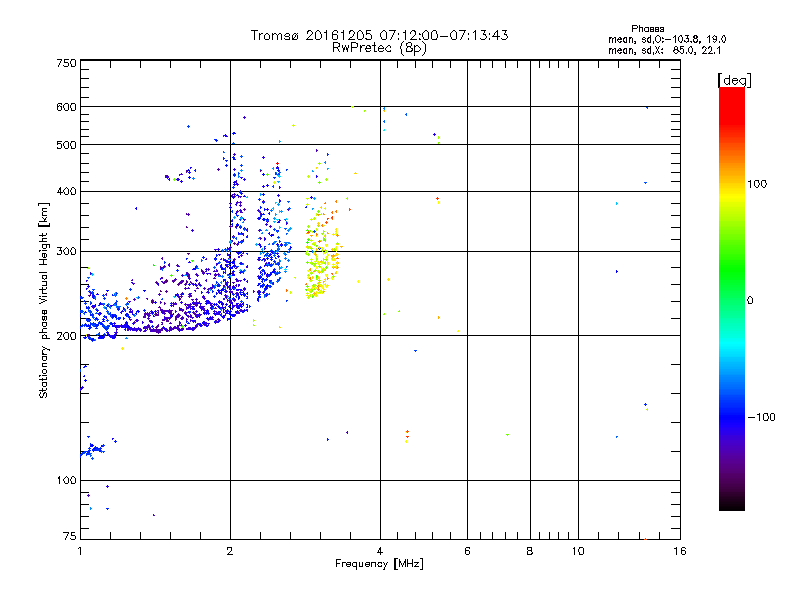
Task: Click the blue echo cluster near 110 km height
Action: click(x=93, y=451)
